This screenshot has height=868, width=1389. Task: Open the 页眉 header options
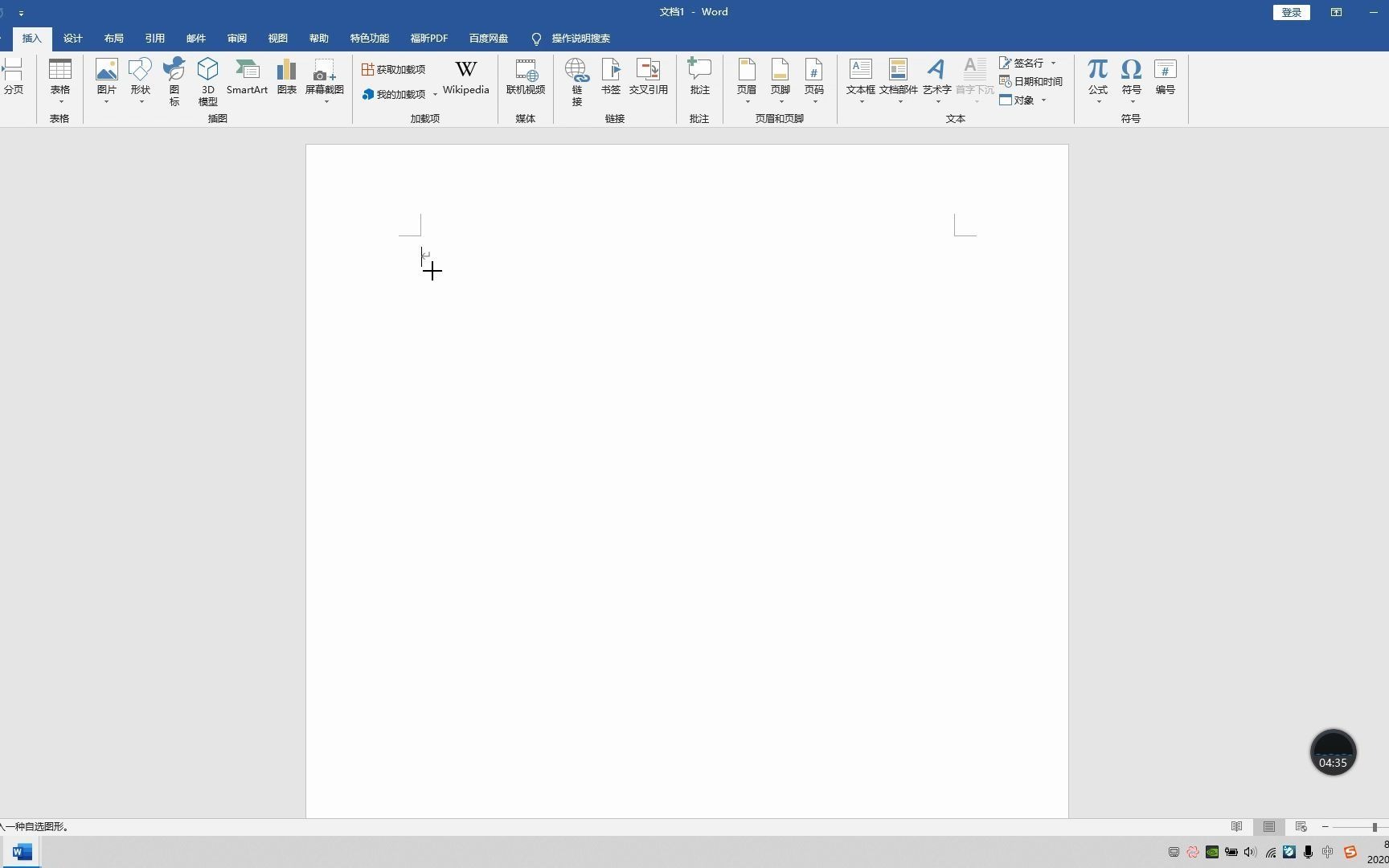[747, 80]
